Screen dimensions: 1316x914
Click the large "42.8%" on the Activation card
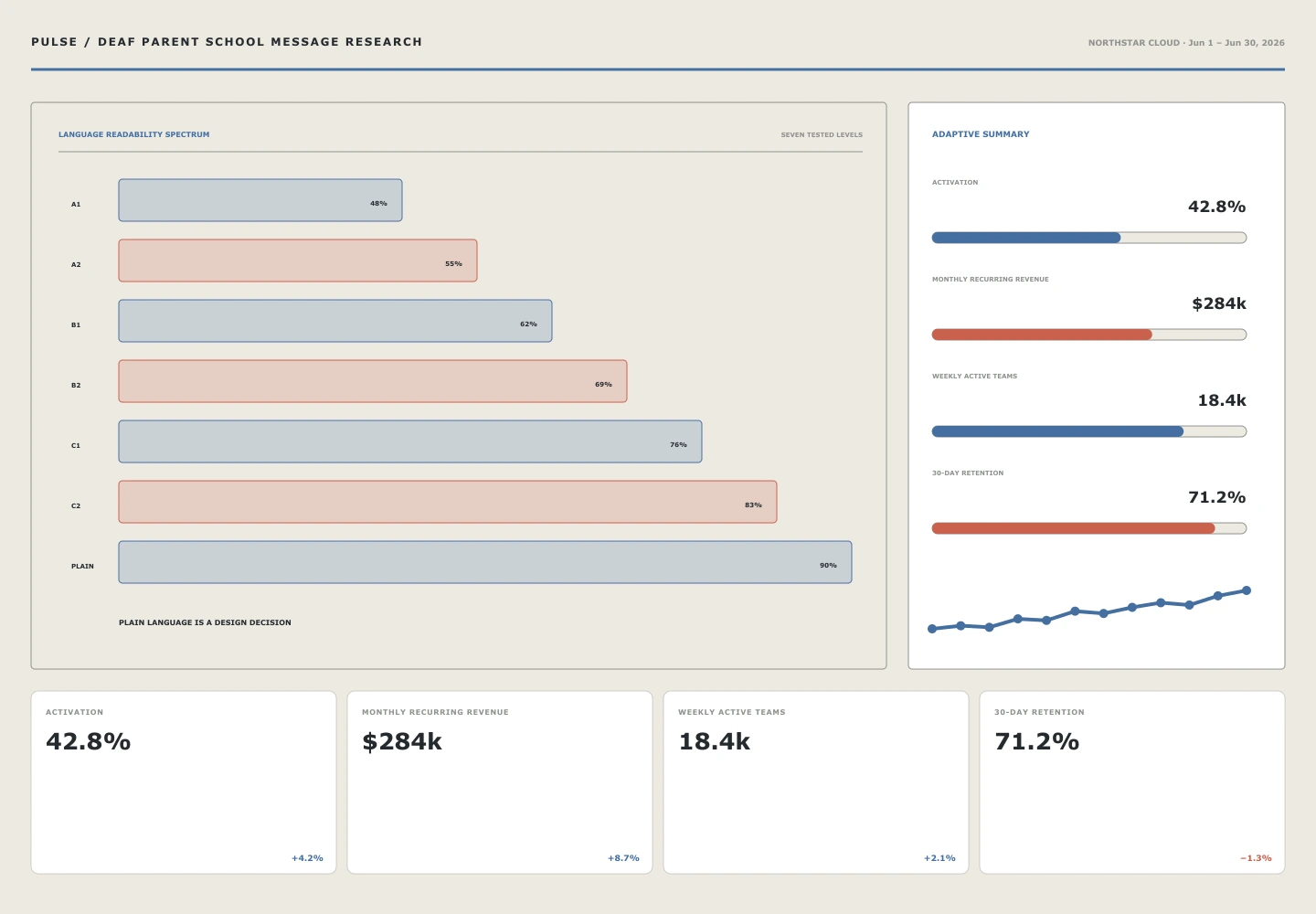pos(89,741)
